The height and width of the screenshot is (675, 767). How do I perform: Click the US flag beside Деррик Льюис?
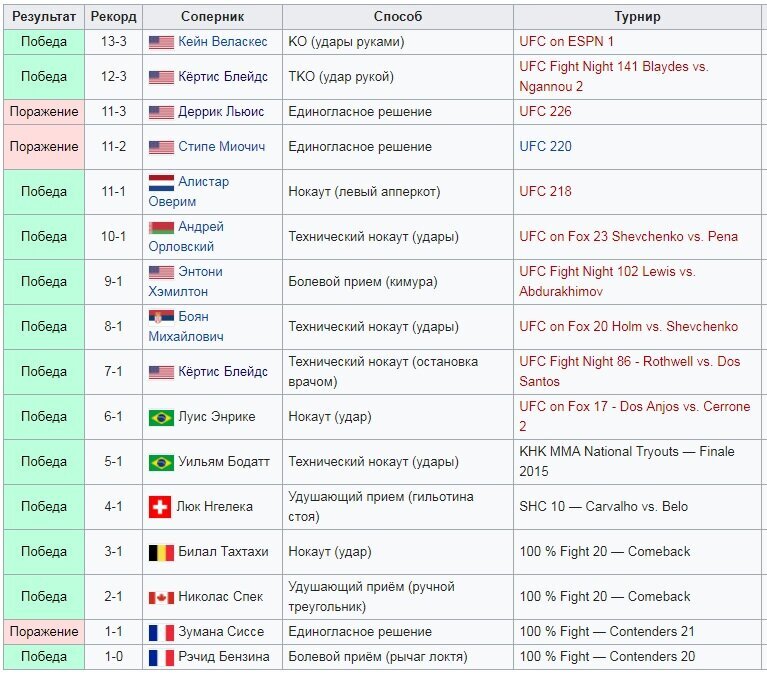(x=161, y=112)
